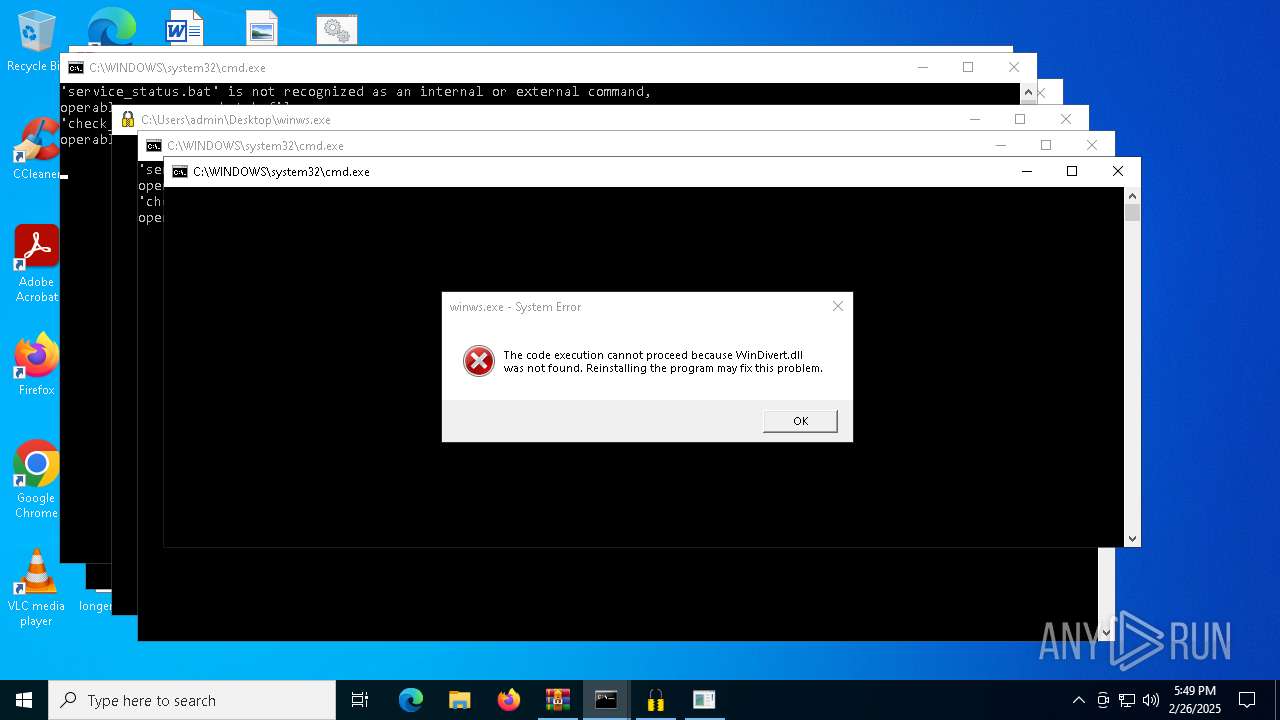
Task: Launch Edge from the taskbar
Action: pyautogui.click(x=411, y=700)
